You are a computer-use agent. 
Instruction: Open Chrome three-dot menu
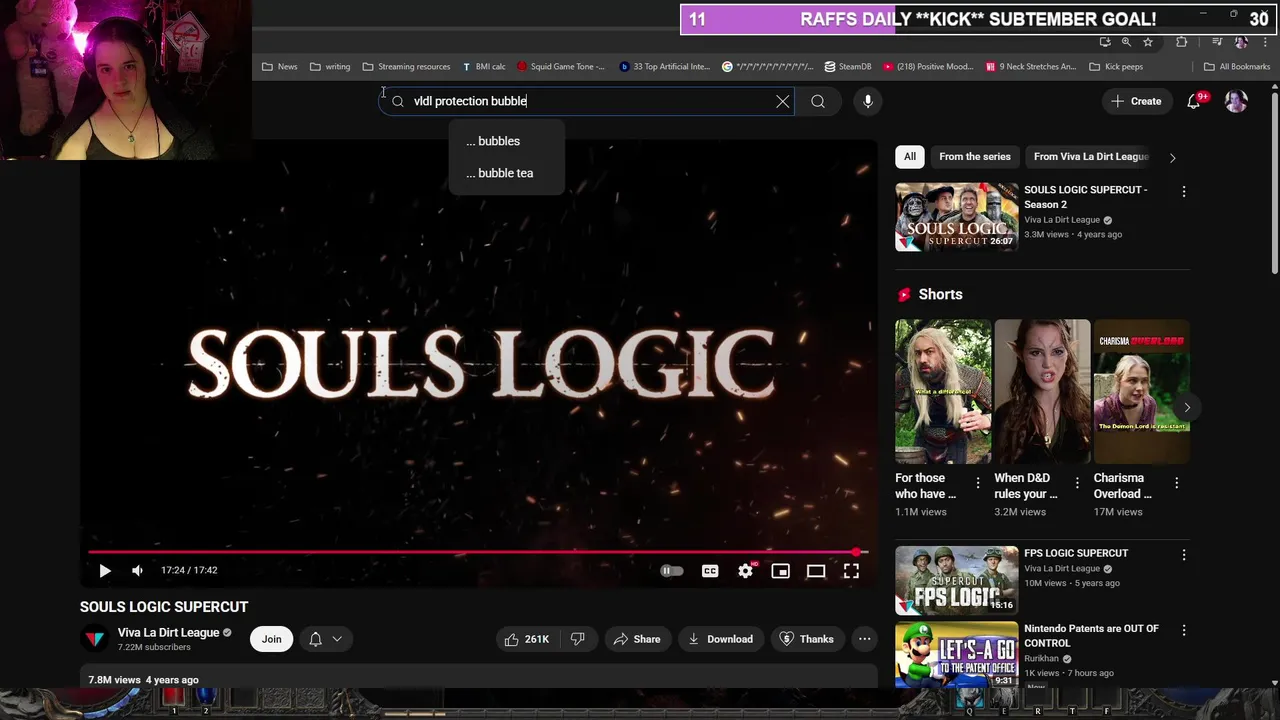[1263, 42]
